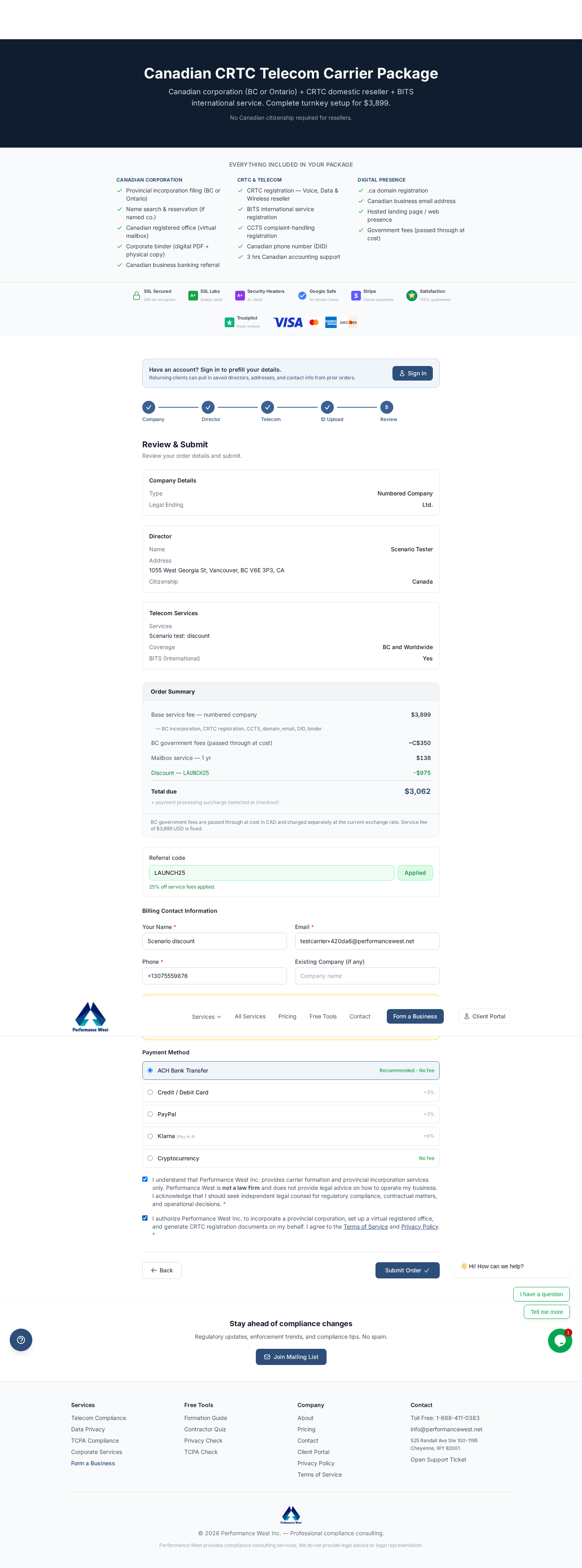
Task: Open the green chat bubble widget
Action: pos(559,1340)
